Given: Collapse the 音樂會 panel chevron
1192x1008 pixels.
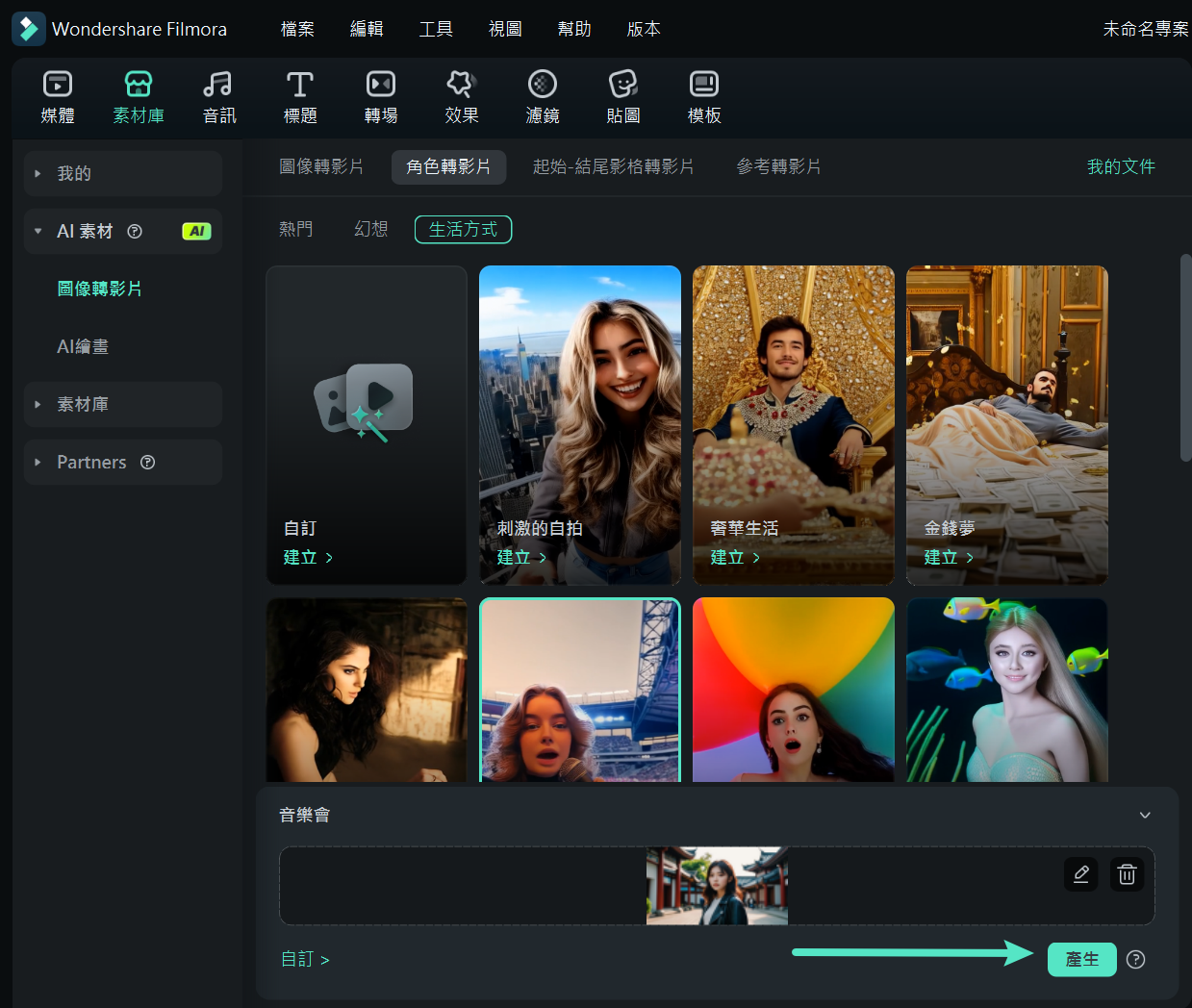Looking at the screenshot, I should pos(1145,815).
